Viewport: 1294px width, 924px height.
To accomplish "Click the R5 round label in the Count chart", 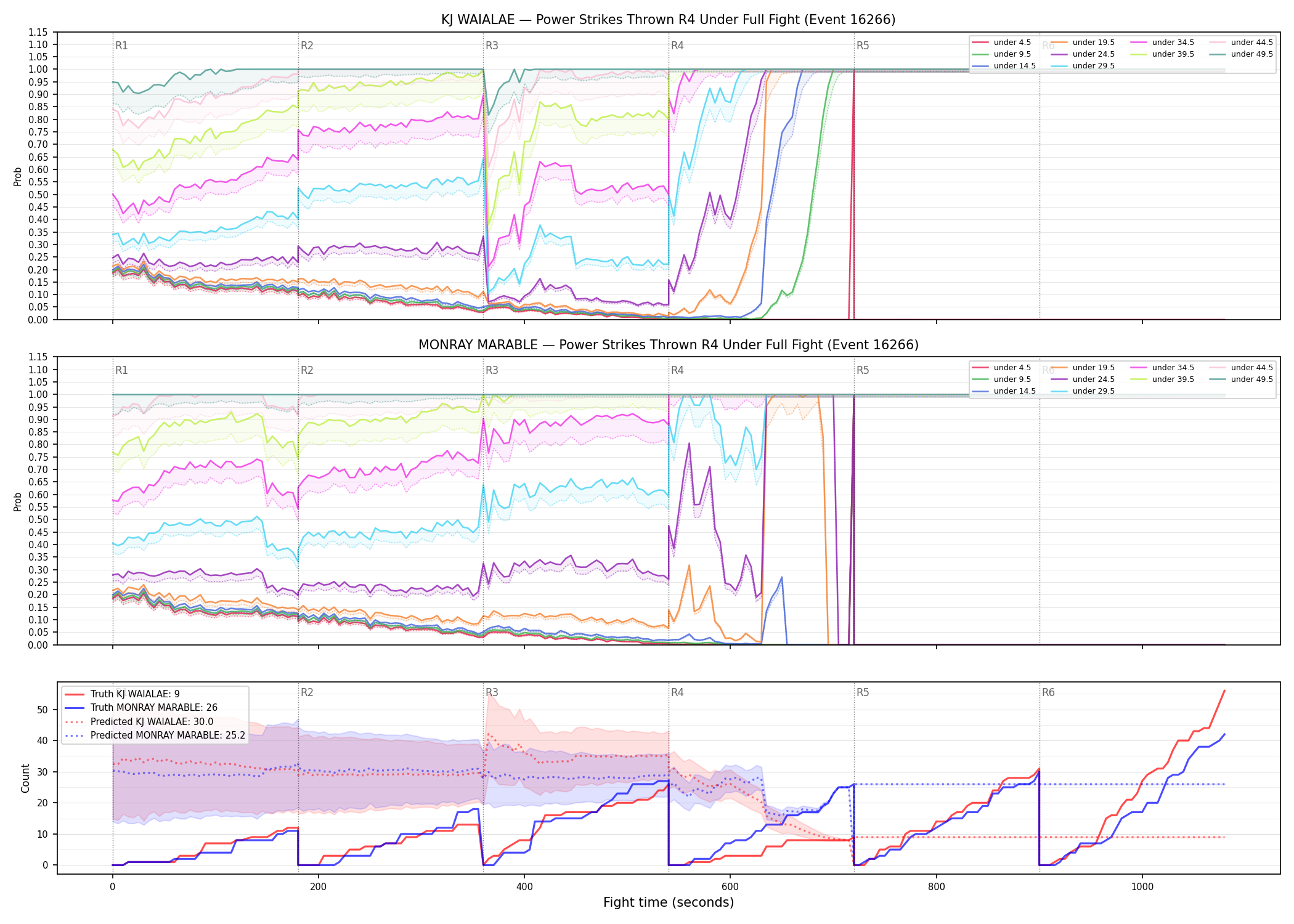I will 863,692.
